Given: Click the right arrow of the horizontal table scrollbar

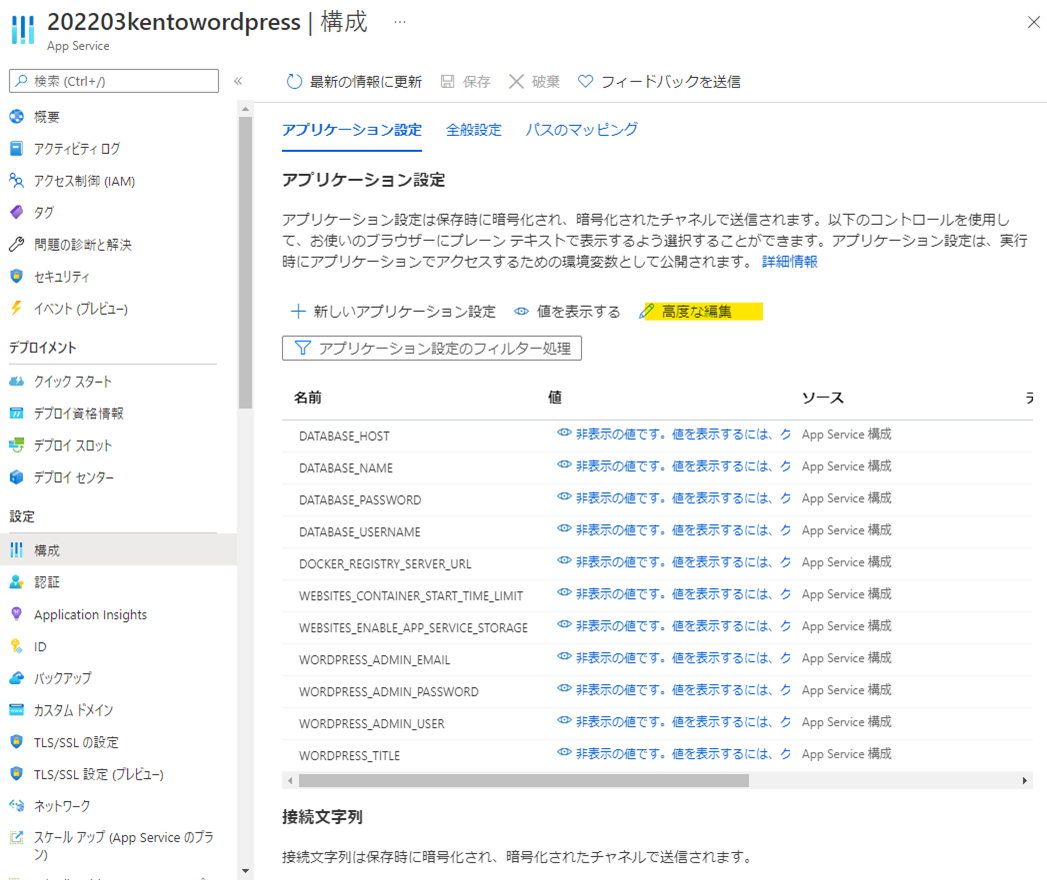Looking at the screenshot, I should (1025, 780).
